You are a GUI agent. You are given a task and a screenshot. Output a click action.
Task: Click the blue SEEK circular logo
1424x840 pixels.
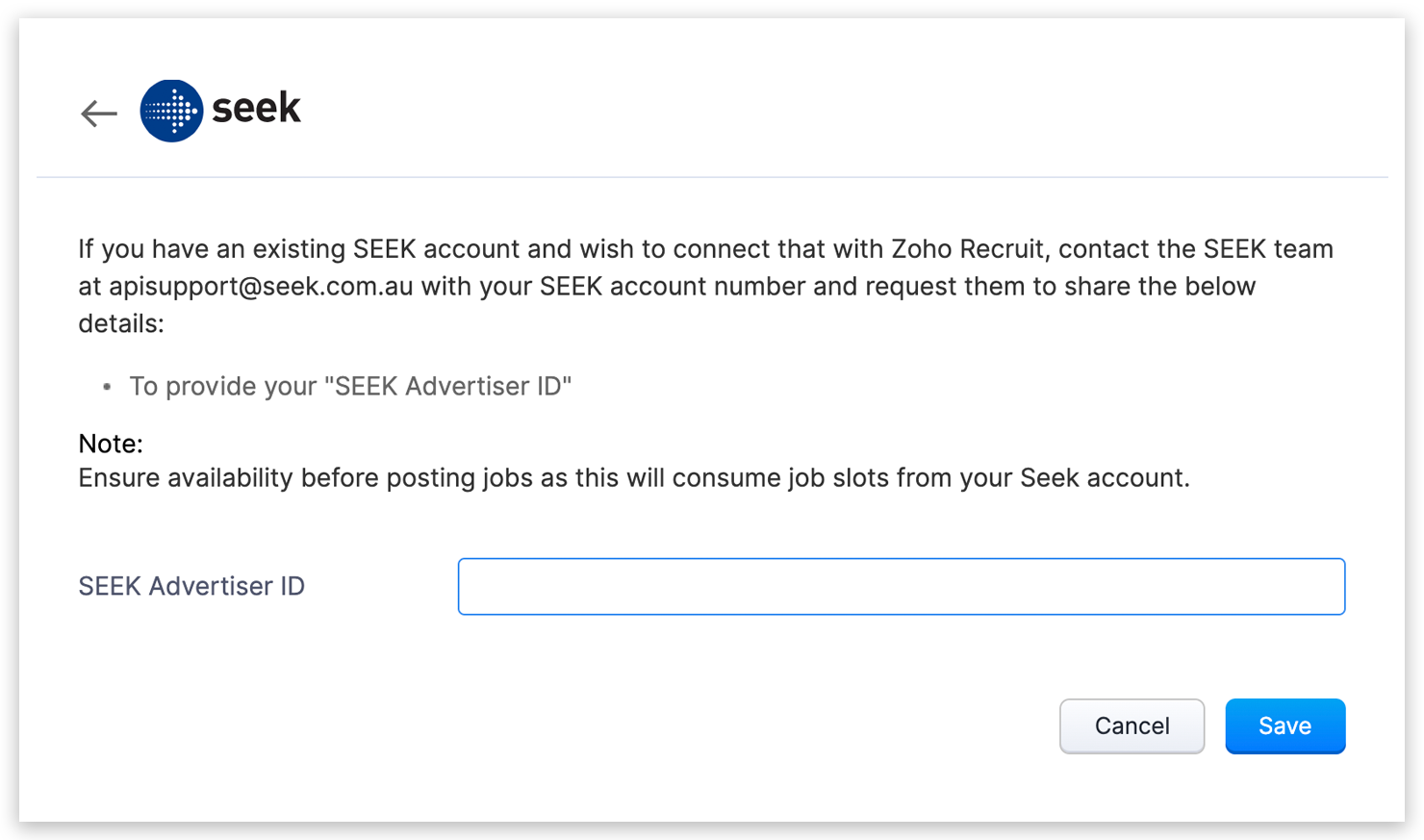coord(171,111)
